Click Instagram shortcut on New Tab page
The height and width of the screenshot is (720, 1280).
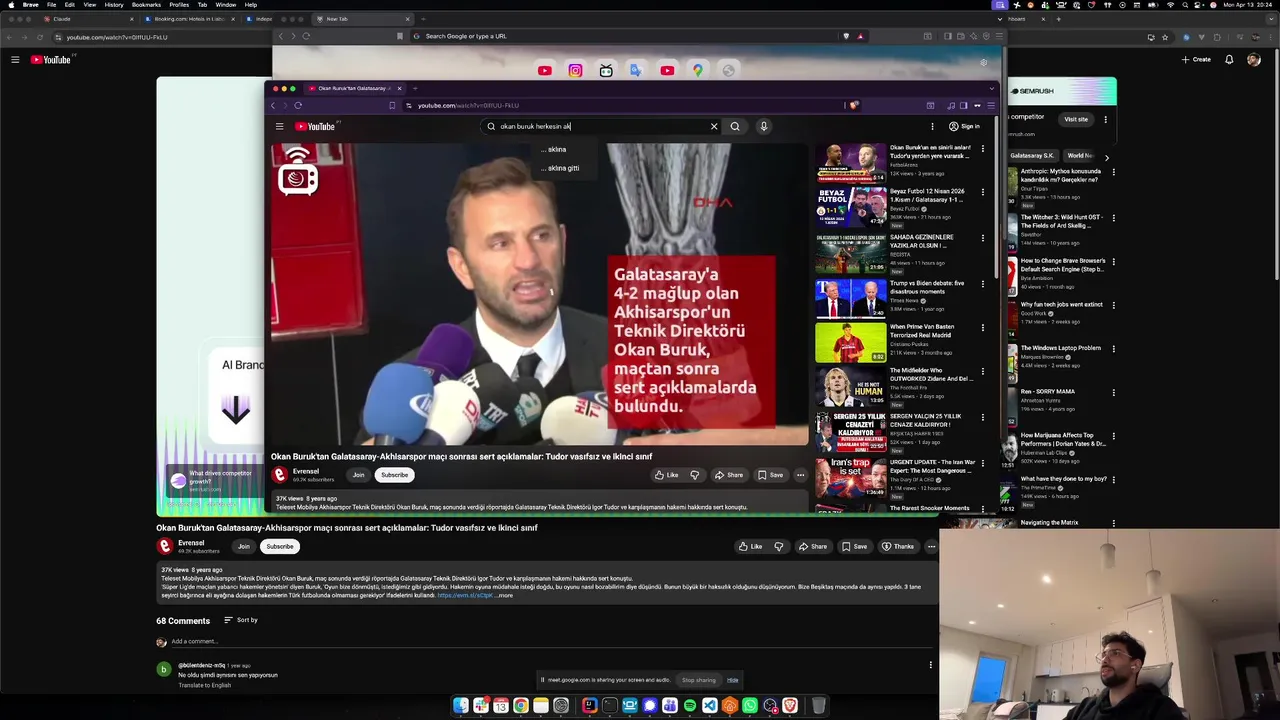575,70
